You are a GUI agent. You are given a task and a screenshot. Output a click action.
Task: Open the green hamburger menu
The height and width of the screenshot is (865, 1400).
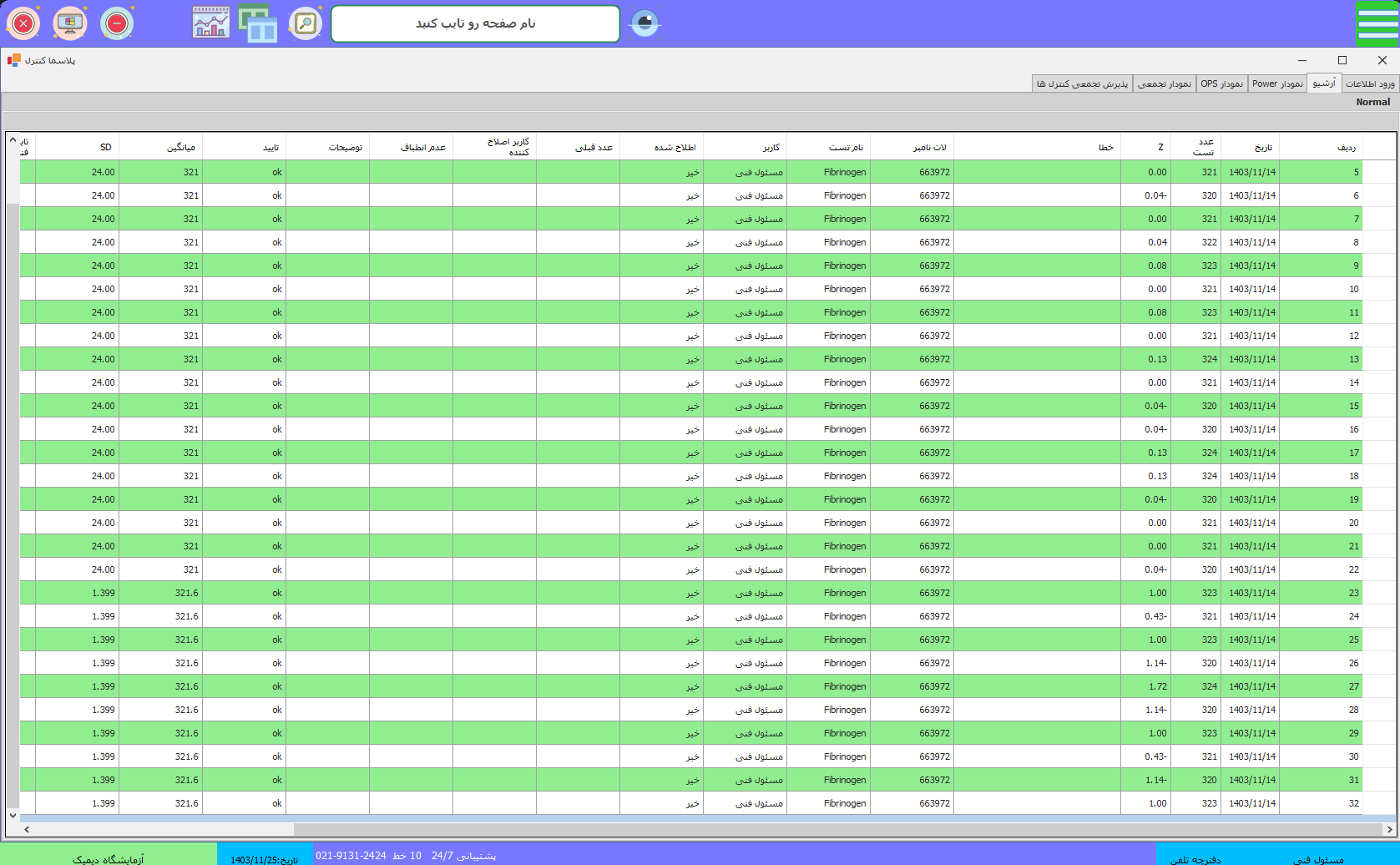point(1377,23)
